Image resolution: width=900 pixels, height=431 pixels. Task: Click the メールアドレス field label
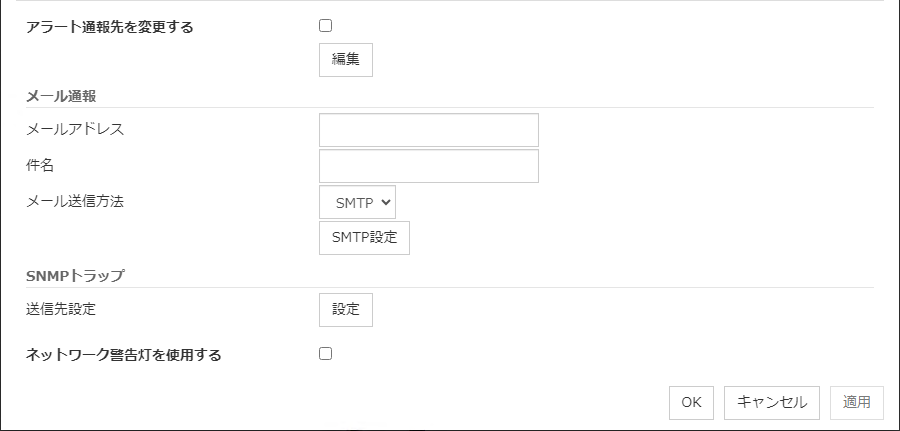click(x=76, y=128)
